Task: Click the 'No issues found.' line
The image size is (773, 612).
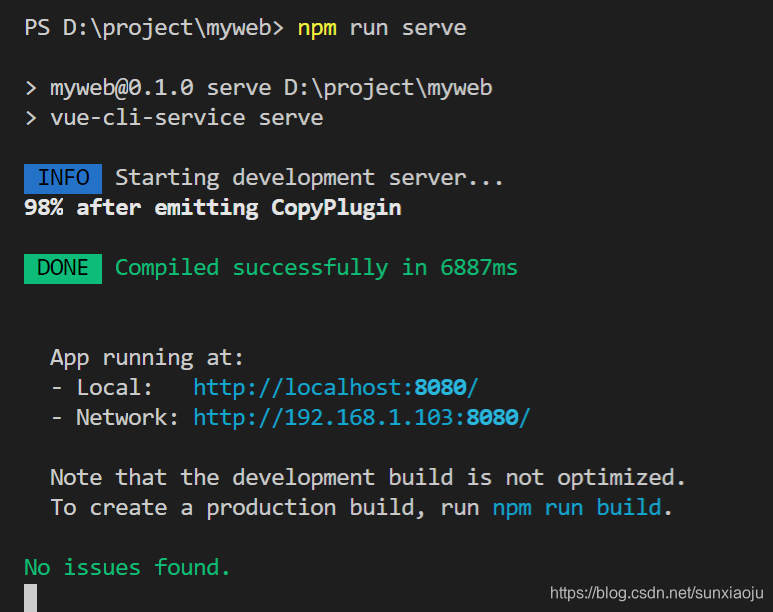Action: (127, 568)
